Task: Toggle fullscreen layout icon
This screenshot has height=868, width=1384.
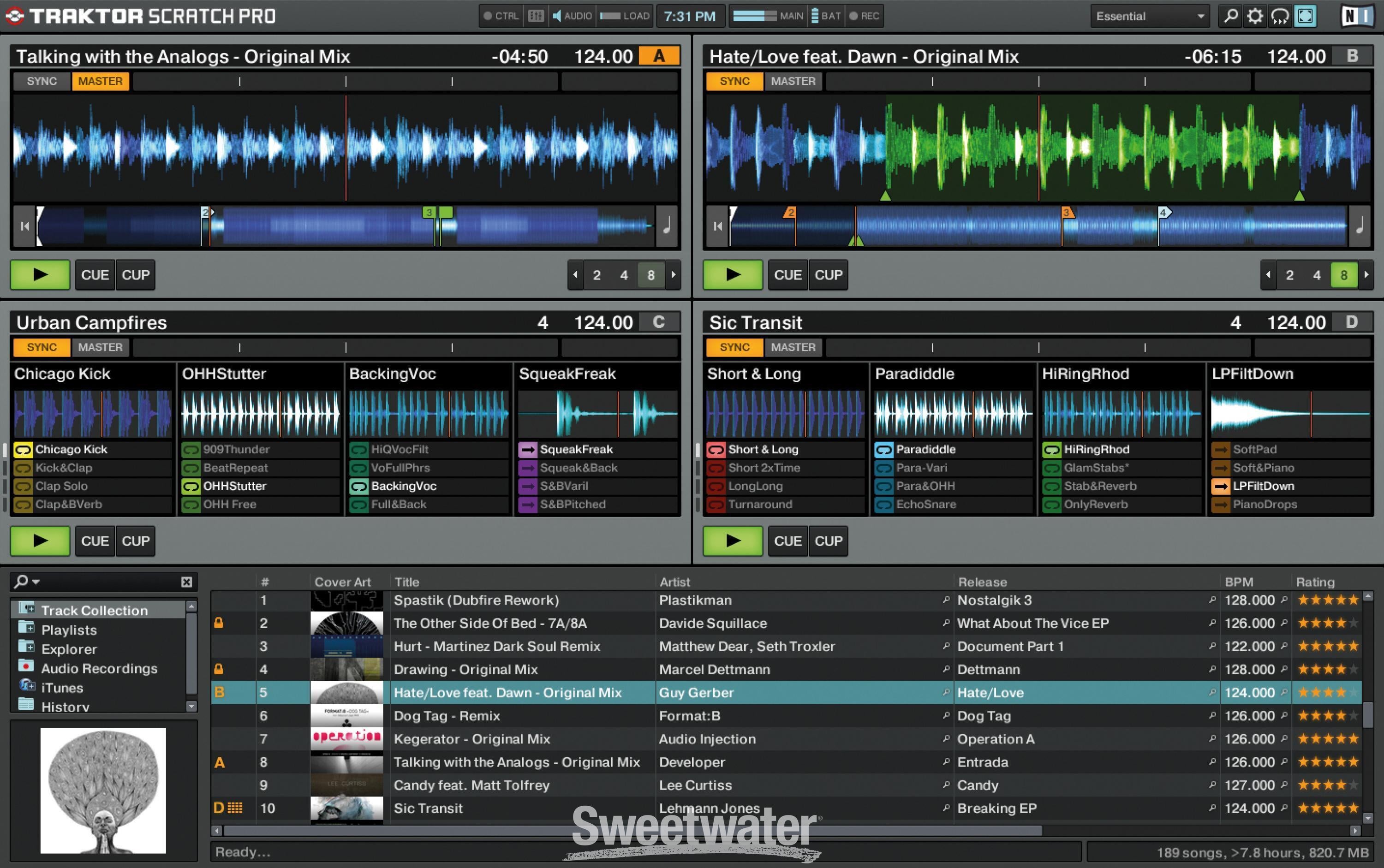Action: tap(1305, 16)
